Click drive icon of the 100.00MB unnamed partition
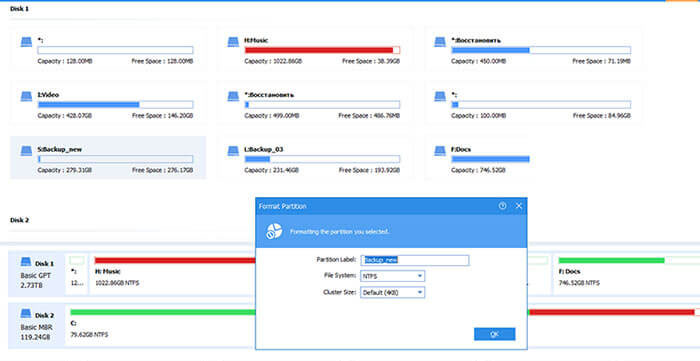The height and width of the screenshot is (361, 700). pyautogui.click(x=440, y=96)
